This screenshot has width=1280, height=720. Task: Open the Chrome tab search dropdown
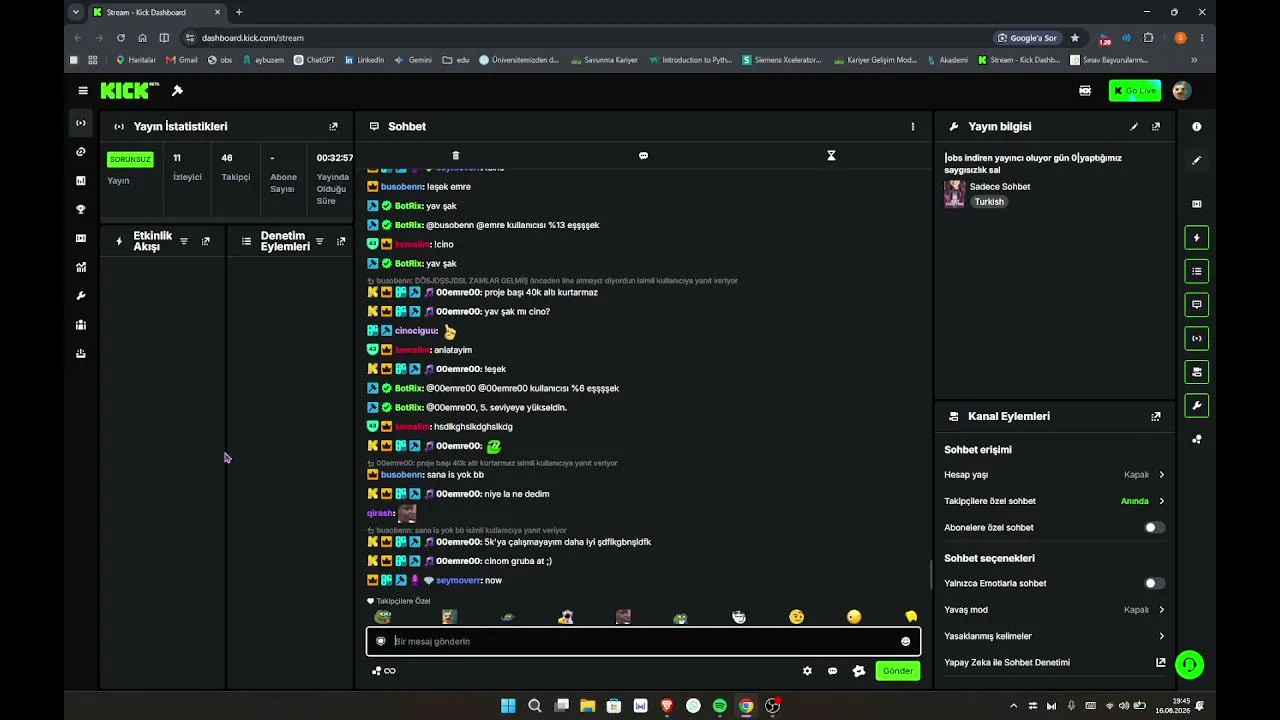point(76,12)
